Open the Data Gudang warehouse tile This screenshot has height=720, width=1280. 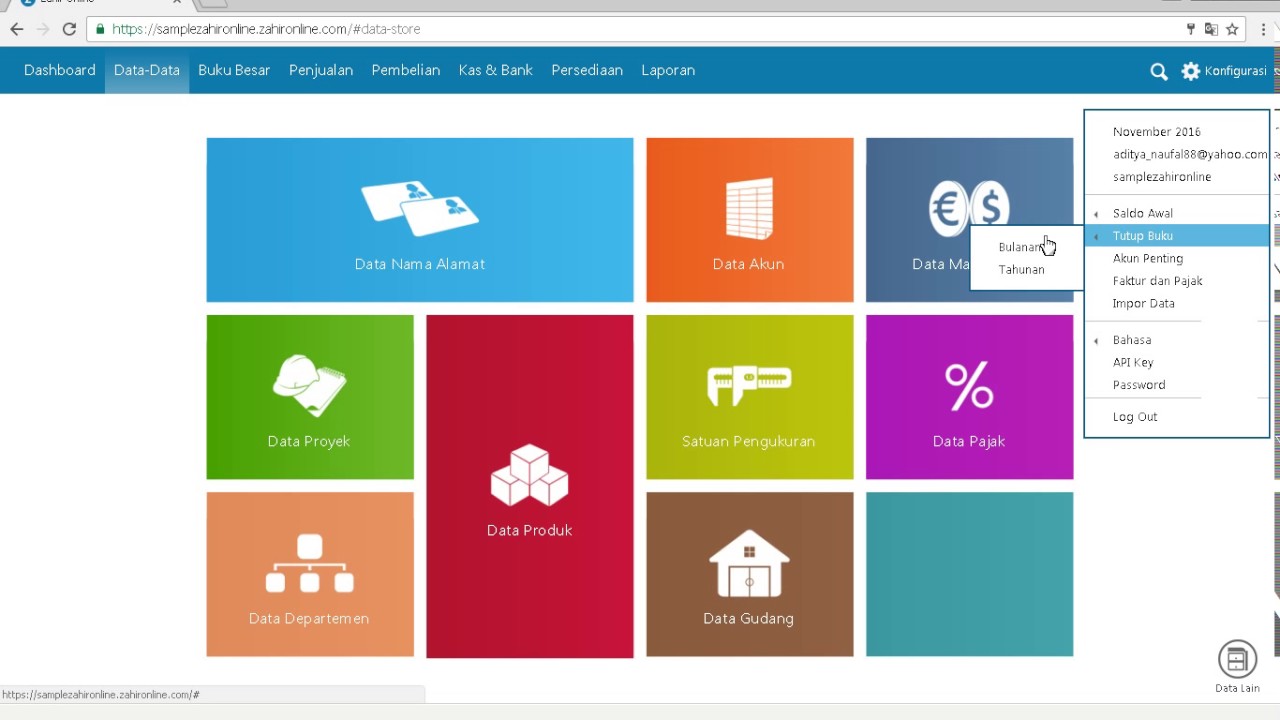[750, 574]
